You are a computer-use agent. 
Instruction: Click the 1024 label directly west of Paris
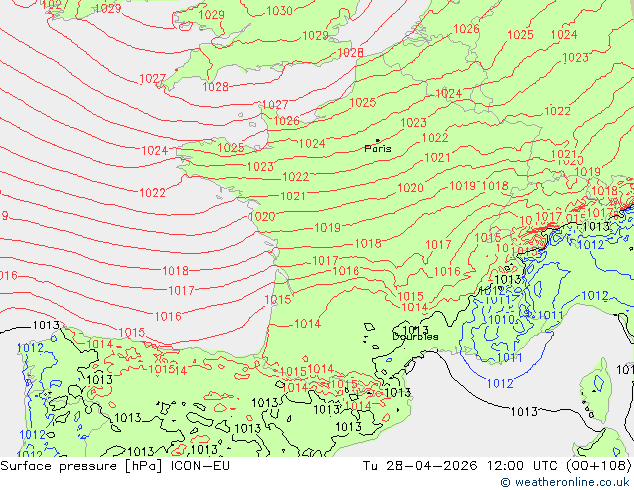click(312, 144)
